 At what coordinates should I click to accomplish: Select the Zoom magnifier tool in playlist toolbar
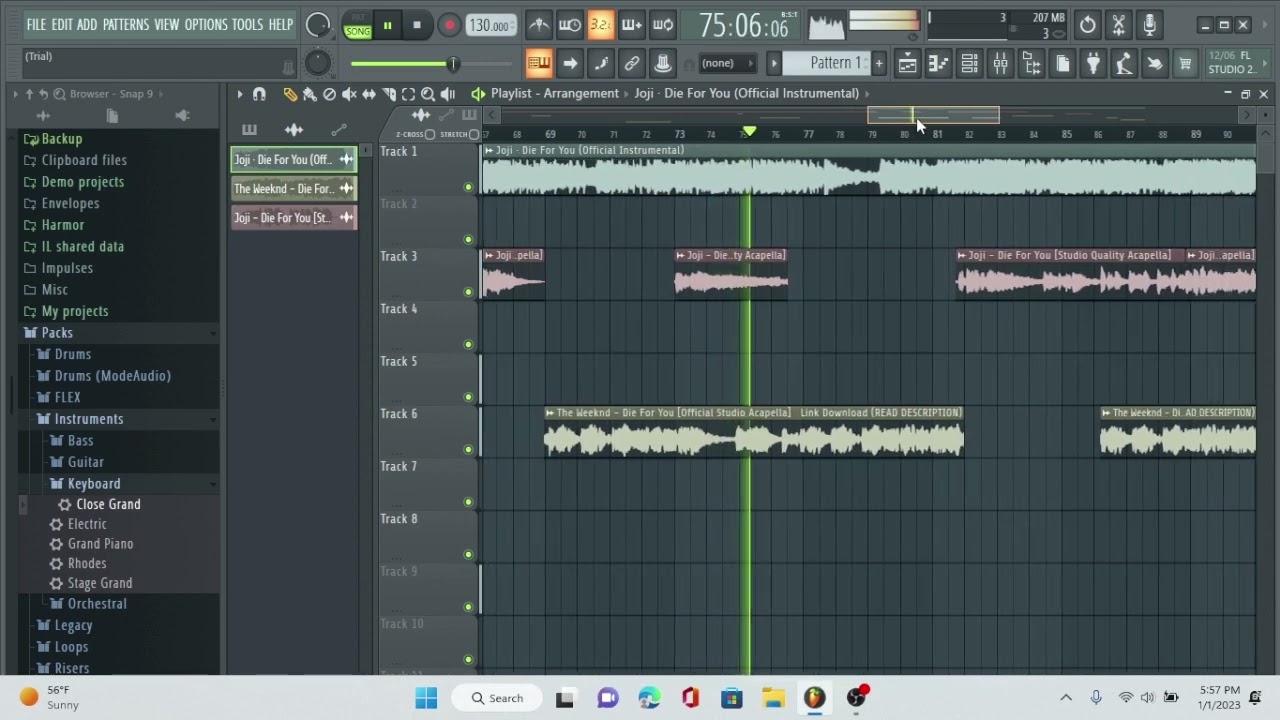pyautogui.click(x=428, y=94)
